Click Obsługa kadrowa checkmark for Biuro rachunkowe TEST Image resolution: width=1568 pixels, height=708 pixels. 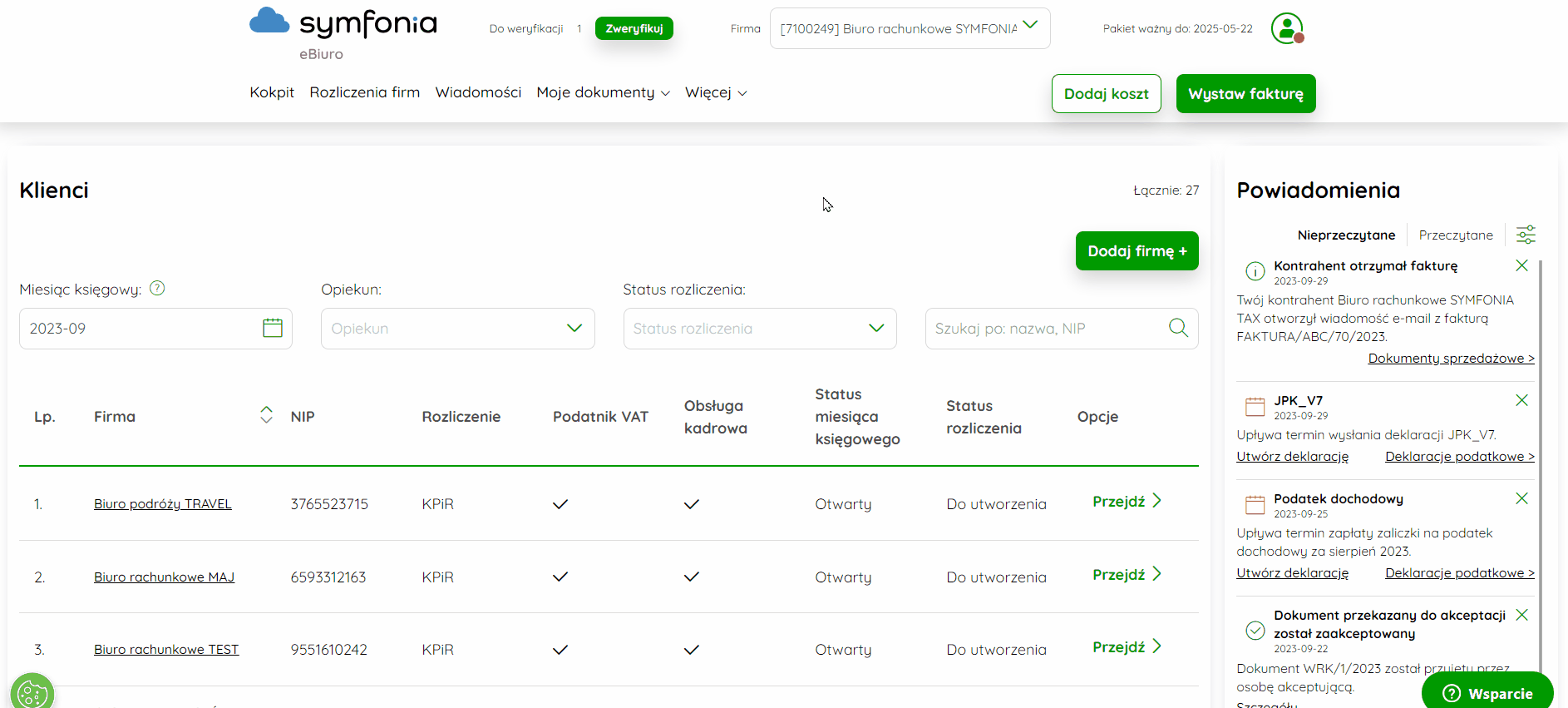pos(692,650)
